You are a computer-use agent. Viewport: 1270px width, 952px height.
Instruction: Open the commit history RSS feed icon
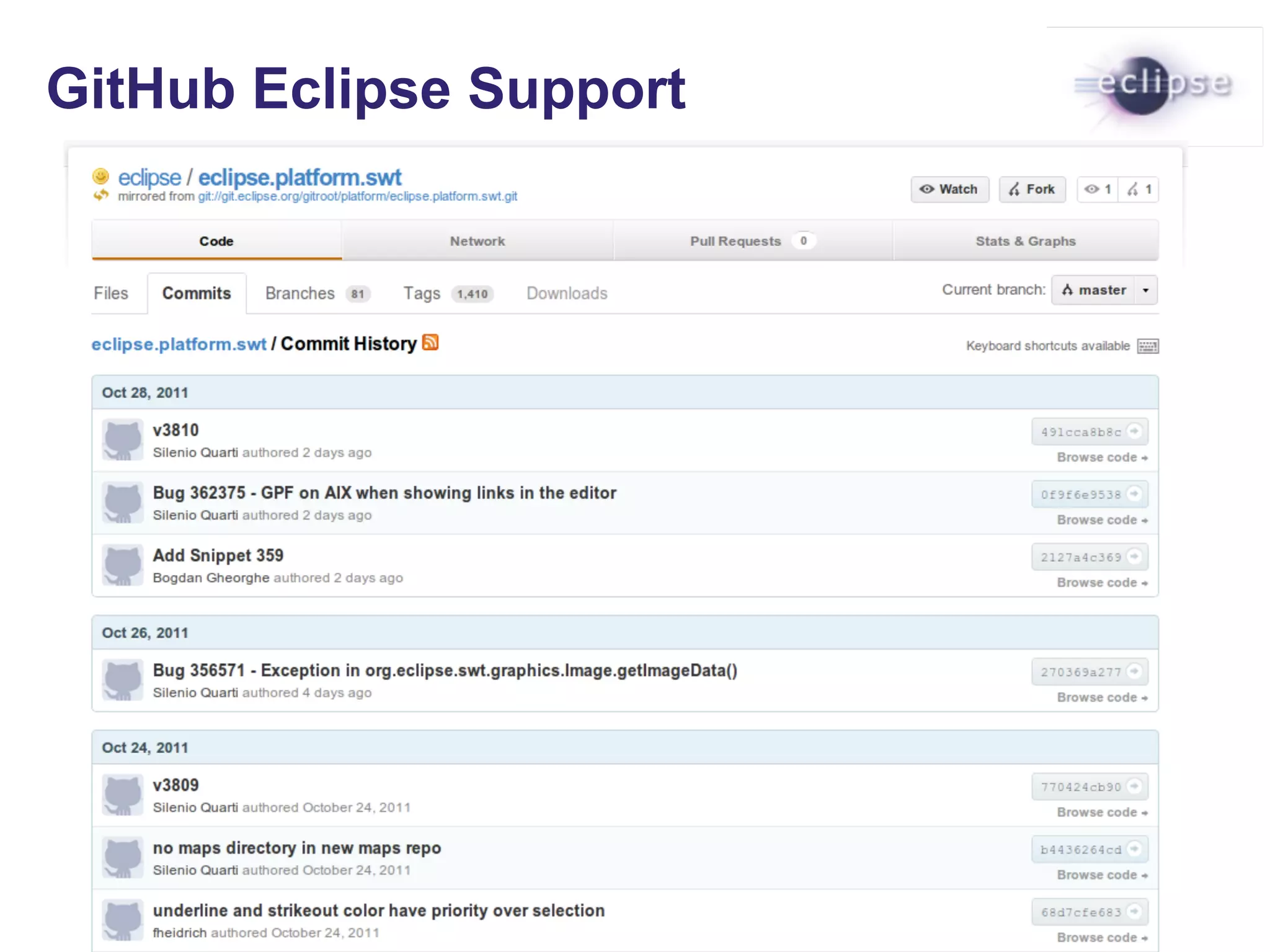click(430, 342)
